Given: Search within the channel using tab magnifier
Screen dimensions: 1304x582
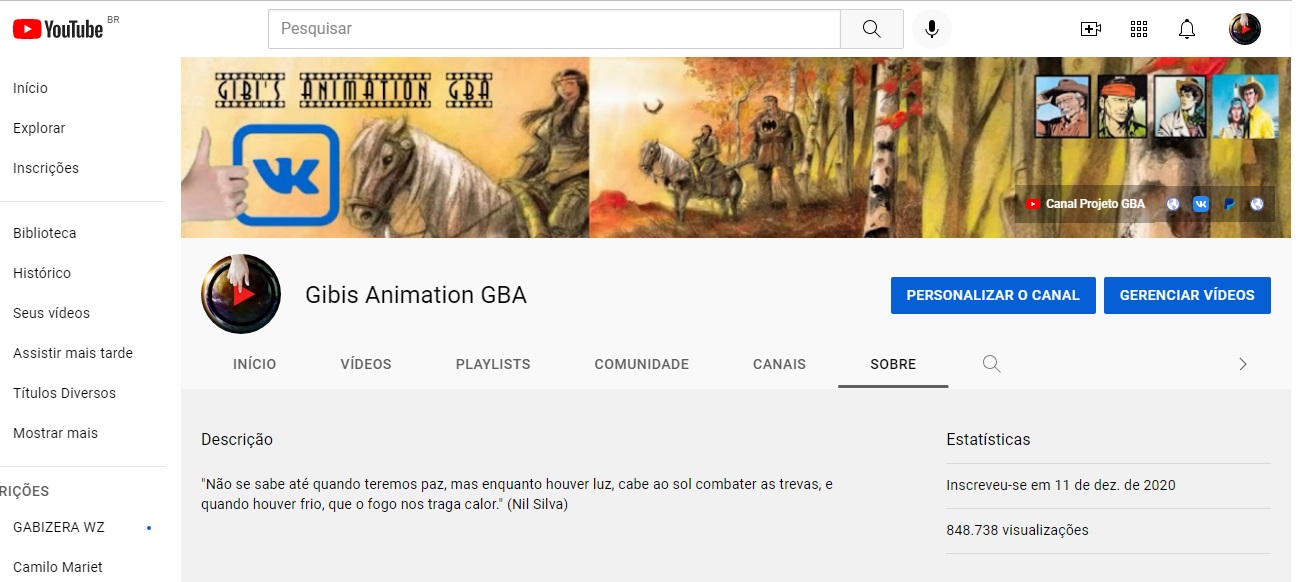Looking at the screenshot, I should tap(992, 364).
